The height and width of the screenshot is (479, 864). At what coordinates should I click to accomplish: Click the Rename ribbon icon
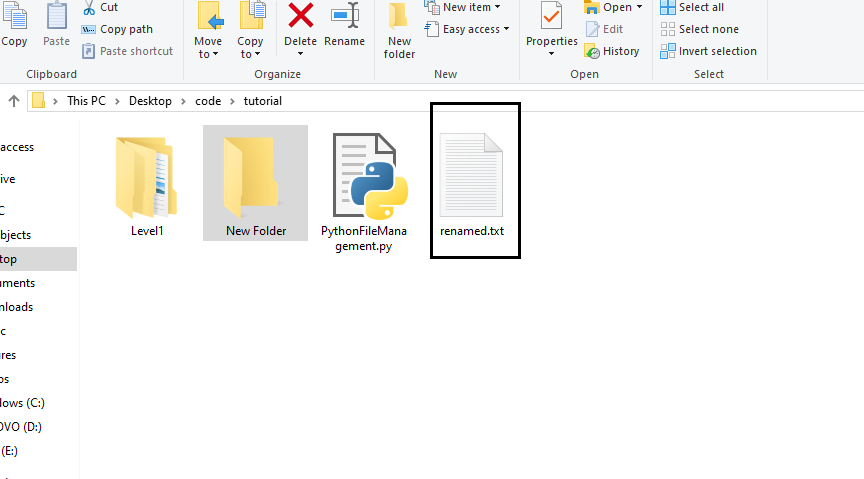(344, 17)
